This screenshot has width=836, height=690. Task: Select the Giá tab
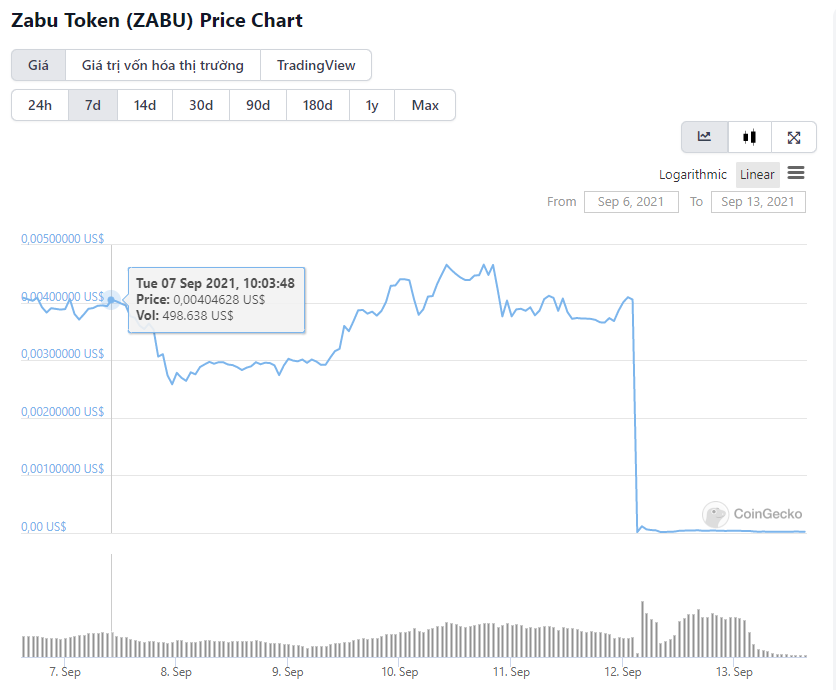click(x=38, y=65)
